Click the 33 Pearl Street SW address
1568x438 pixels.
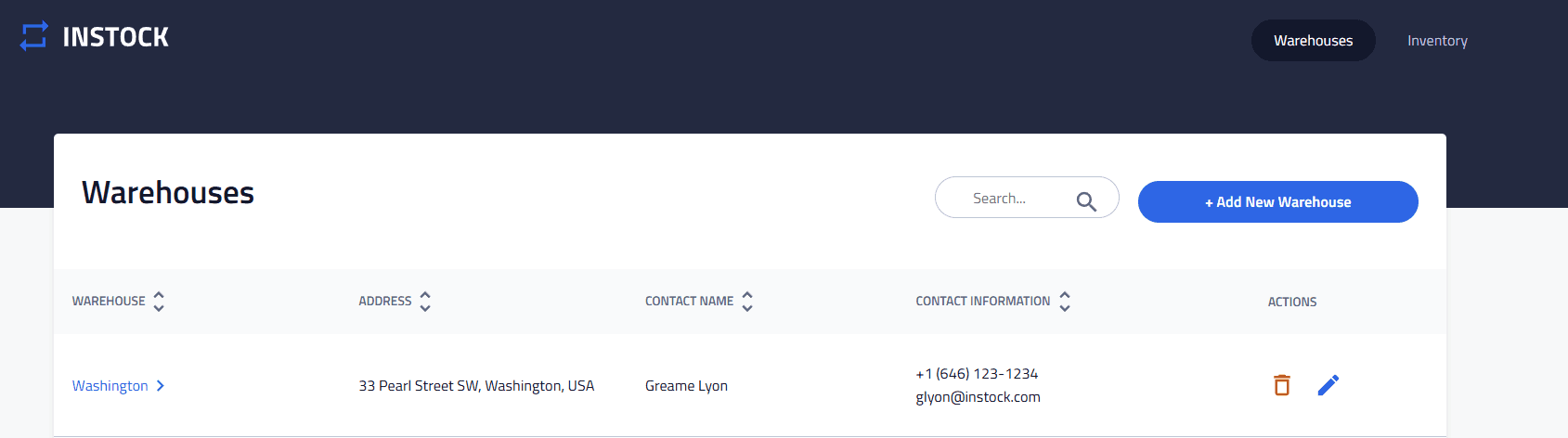pos(476,386)
